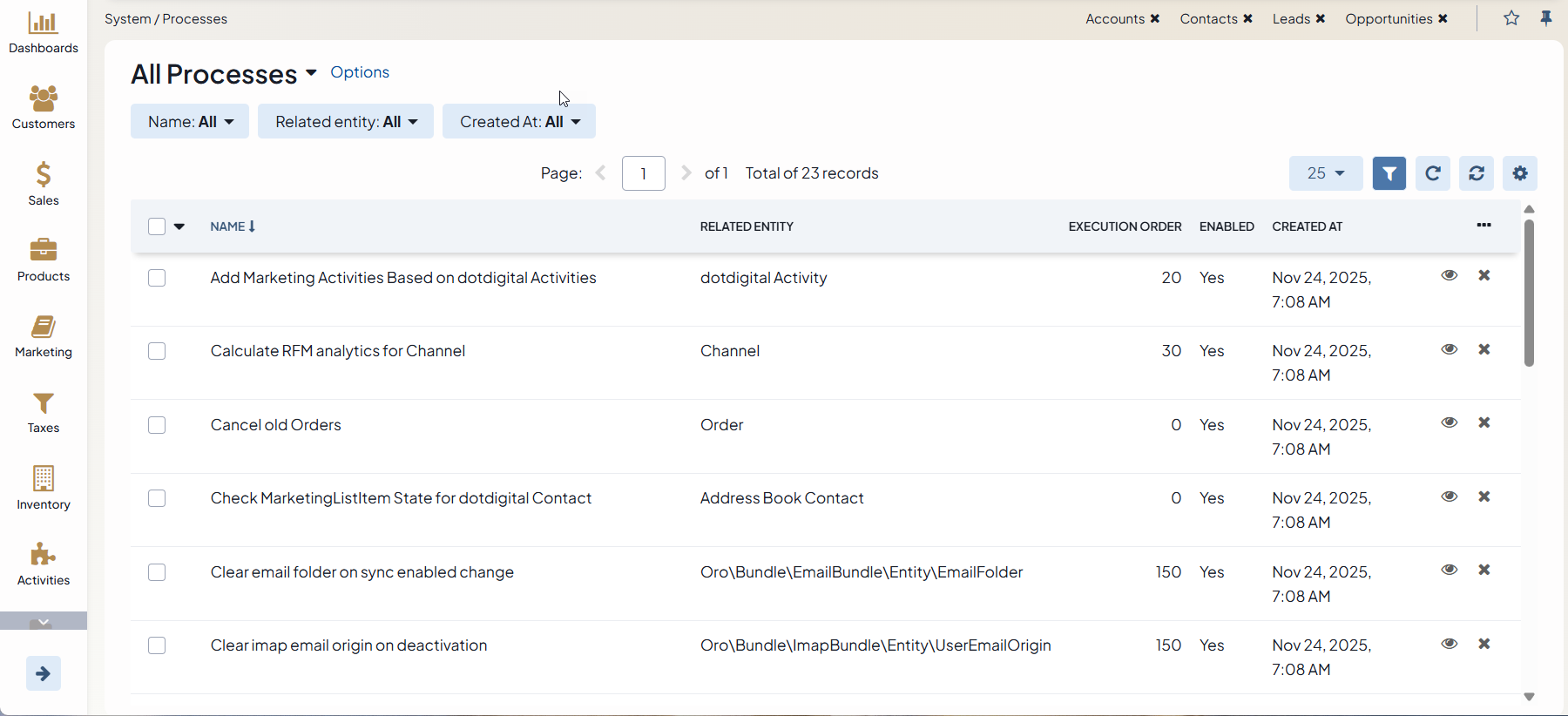The width and height of the screenshot is (1568, 716).
Task: Refresh the grid with the refresh icon
Action: (1432, 173)
